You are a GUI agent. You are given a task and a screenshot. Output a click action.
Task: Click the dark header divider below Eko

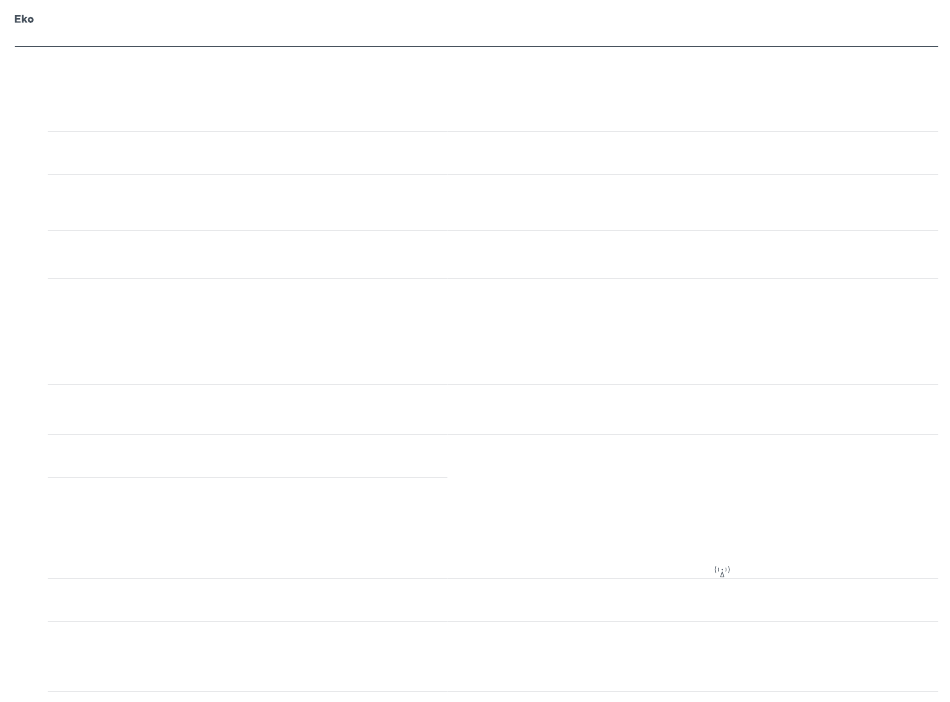pos(476,46)
